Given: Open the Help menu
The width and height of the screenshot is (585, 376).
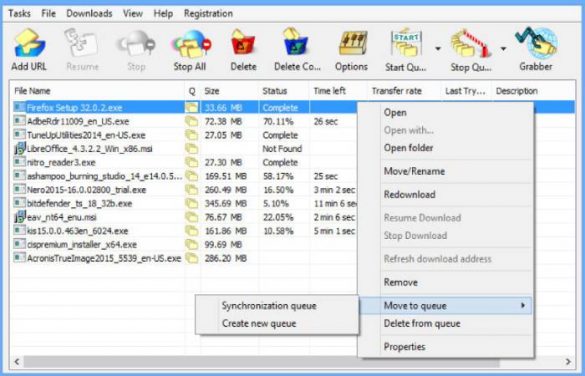Looking at the screenshot, I should (x=163, y=13).
